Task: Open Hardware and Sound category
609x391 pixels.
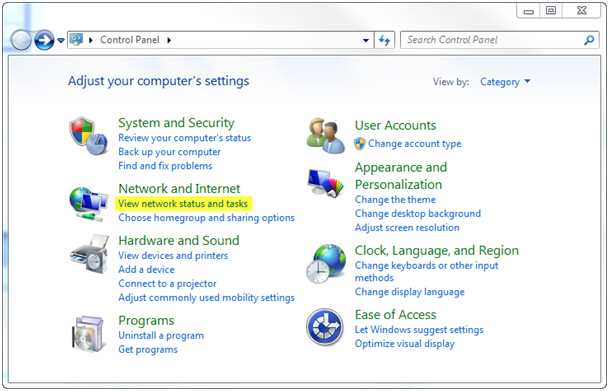Action: 179,240
